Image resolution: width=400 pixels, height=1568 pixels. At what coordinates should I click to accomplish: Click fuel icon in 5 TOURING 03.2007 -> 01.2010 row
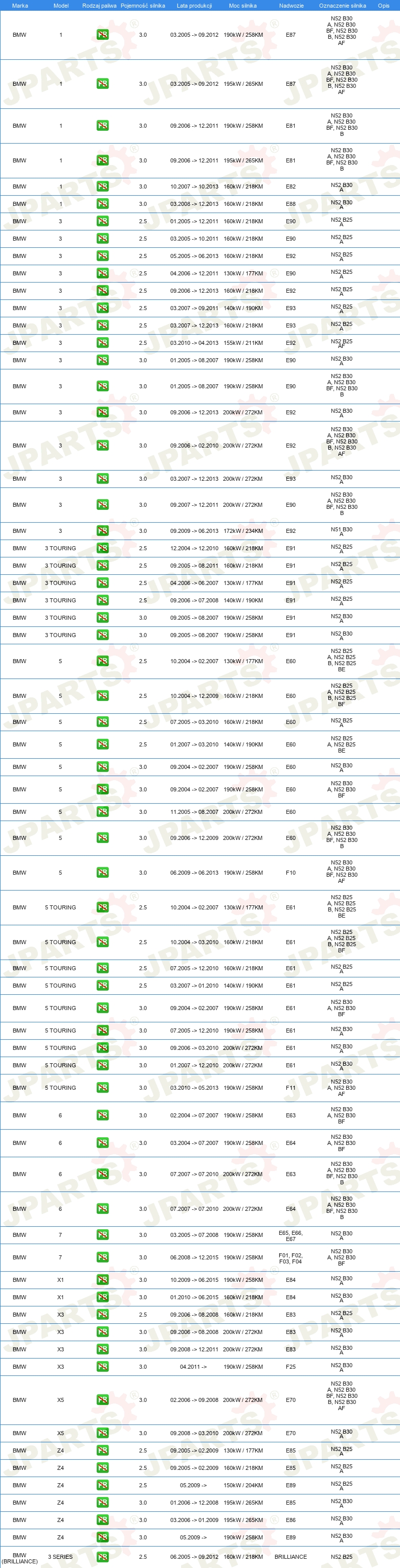click(x=102, y=986)
